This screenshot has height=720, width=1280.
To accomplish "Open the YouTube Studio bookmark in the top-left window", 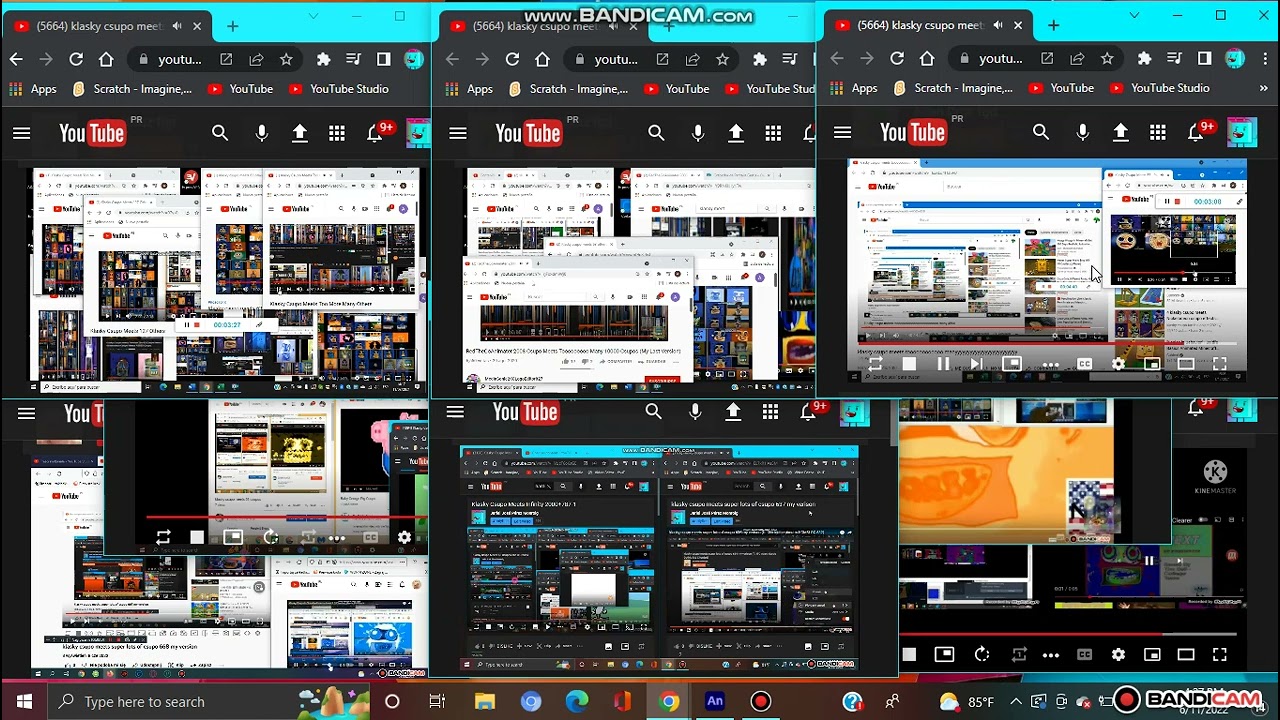I will pos(339,89).
